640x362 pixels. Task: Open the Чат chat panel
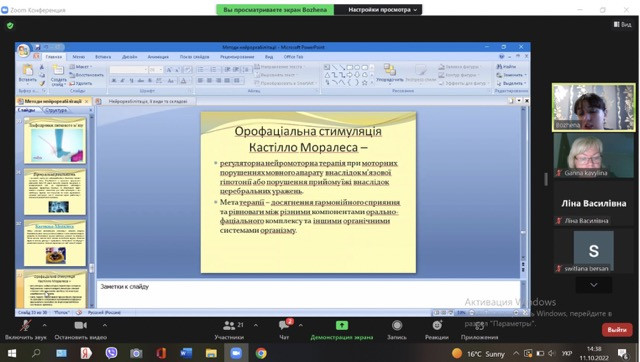coord(284,330)
